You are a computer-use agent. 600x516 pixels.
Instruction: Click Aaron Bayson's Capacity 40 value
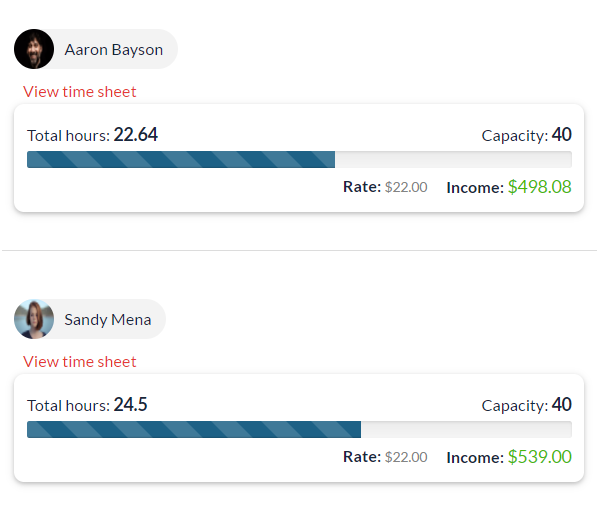[562, 135]
